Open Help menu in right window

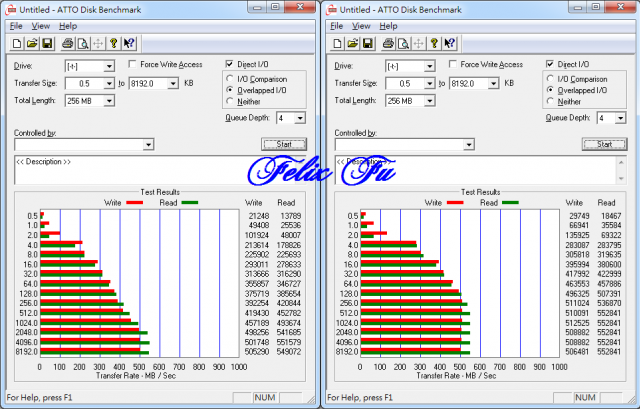coord(388,26)
